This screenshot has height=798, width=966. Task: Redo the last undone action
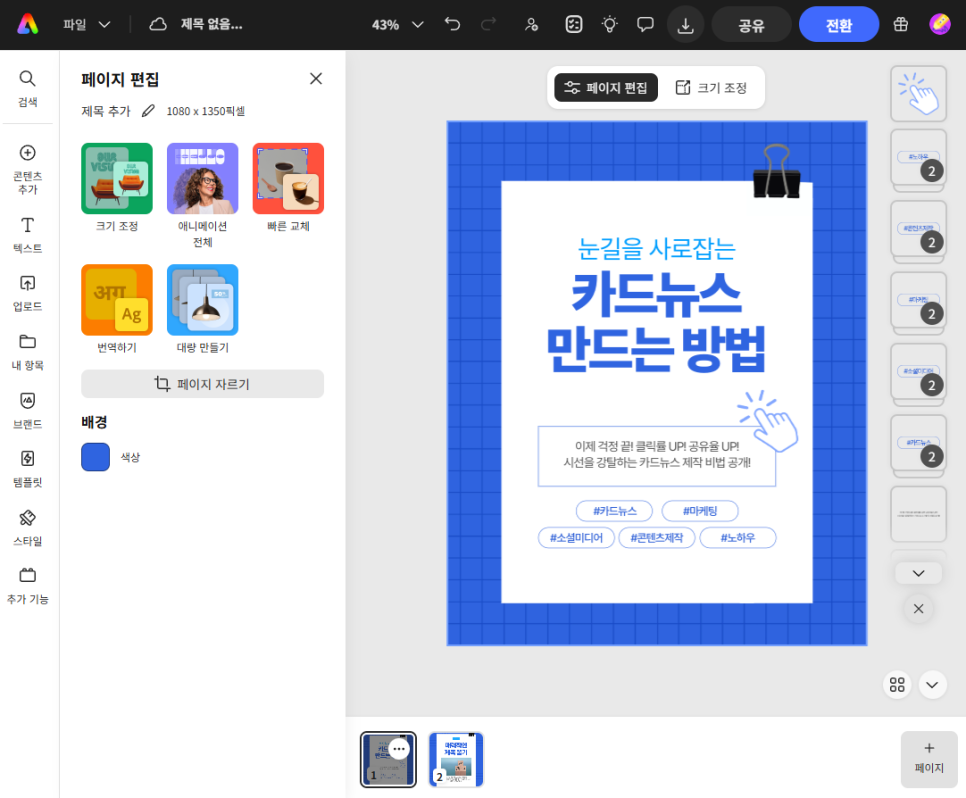coord(489,25)
